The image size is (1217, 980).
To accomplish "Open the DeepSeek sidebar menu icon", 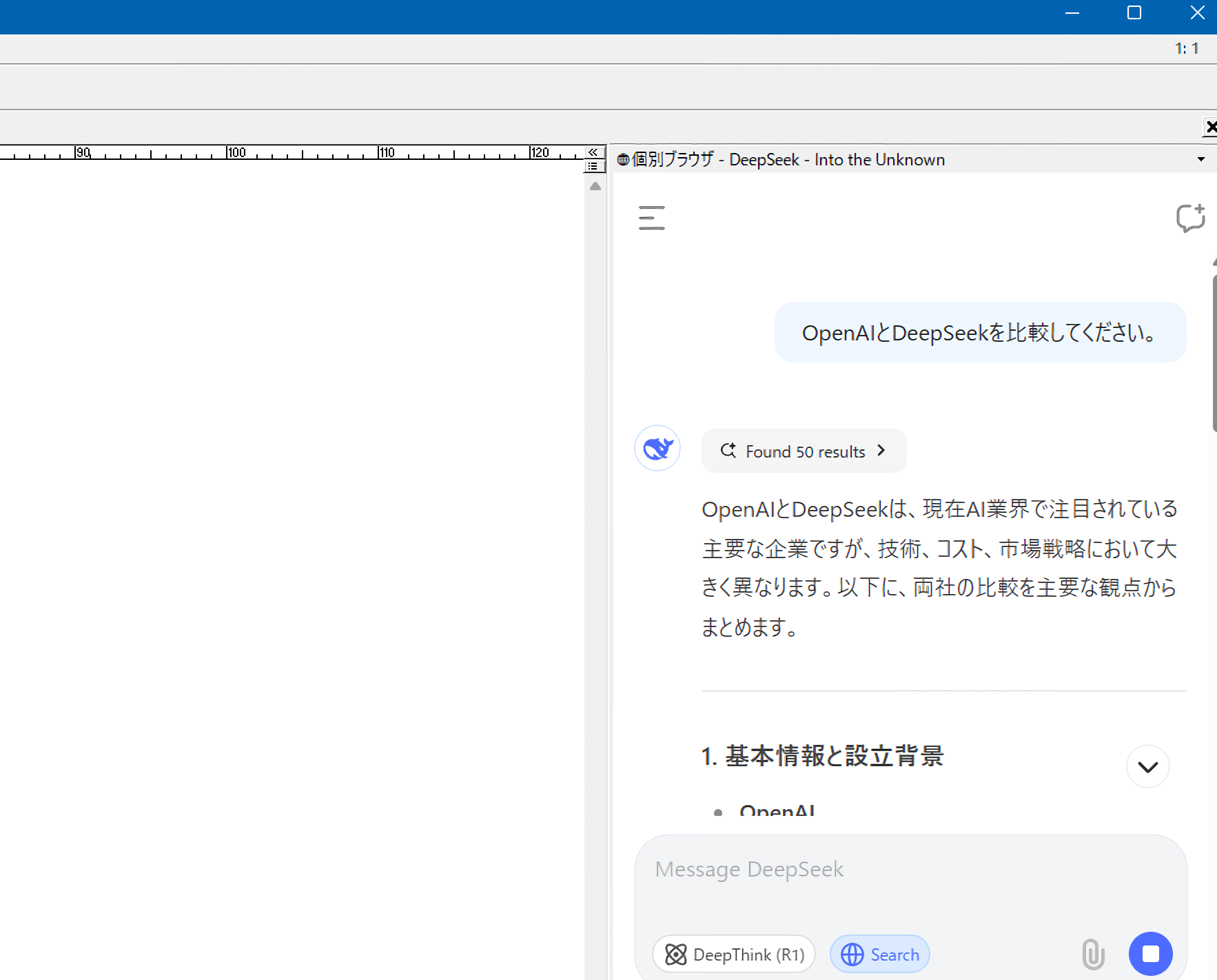I will tap(651, 218).
